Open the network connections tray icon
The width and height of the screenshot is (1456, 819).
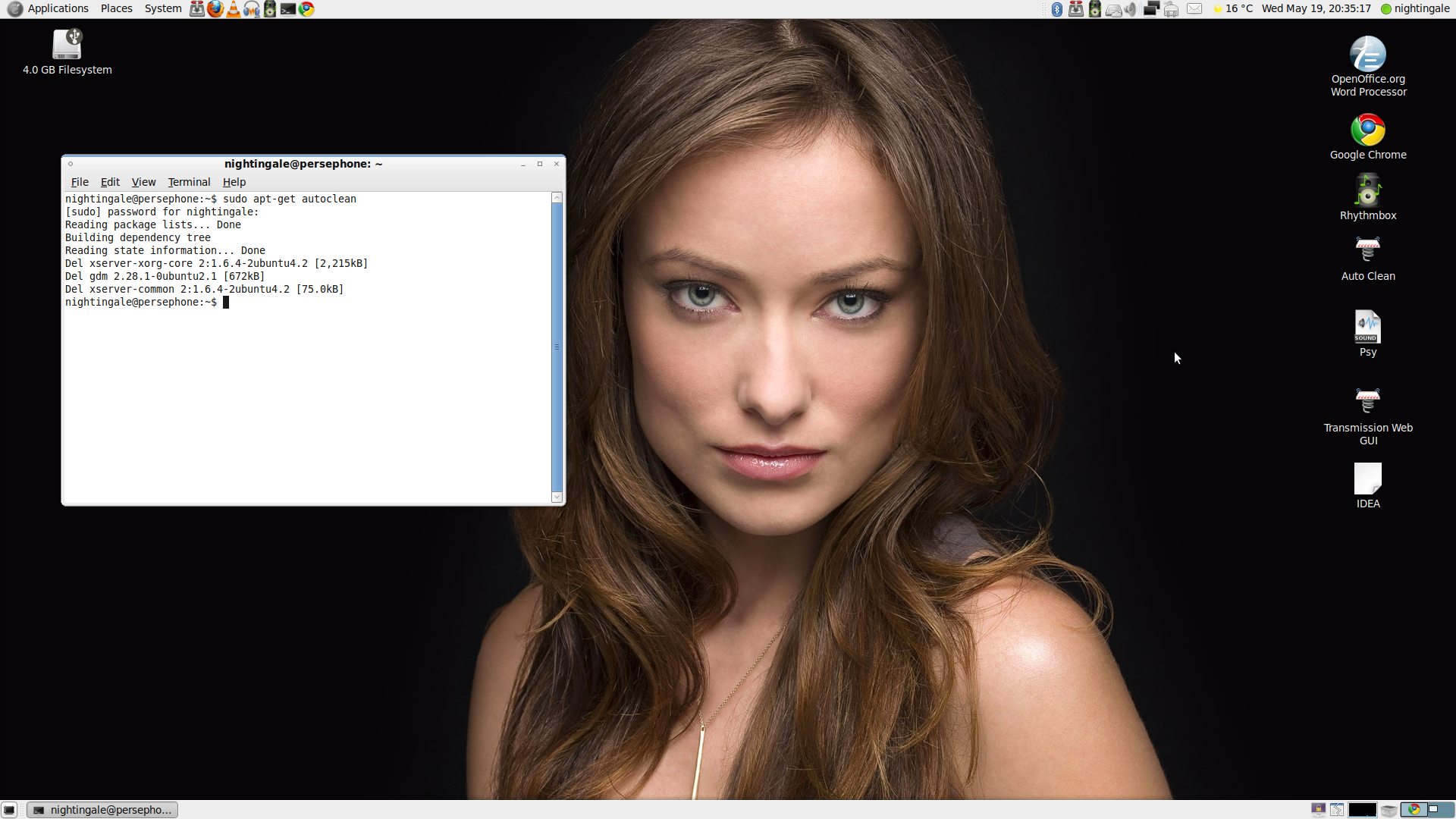(x=1151, y=9)
